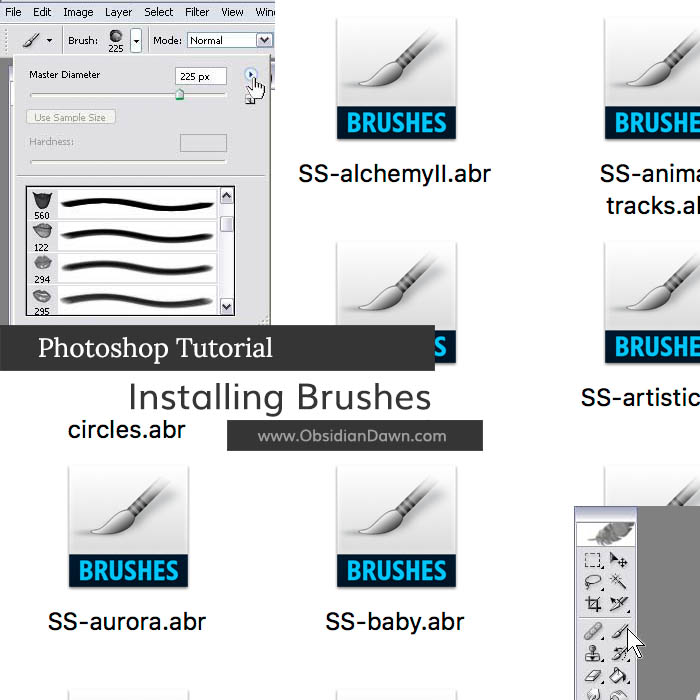Click the feather logo atop the toolbox
Image resolution: width=700 pixels, height=700 pixels.
pos(606,533)
